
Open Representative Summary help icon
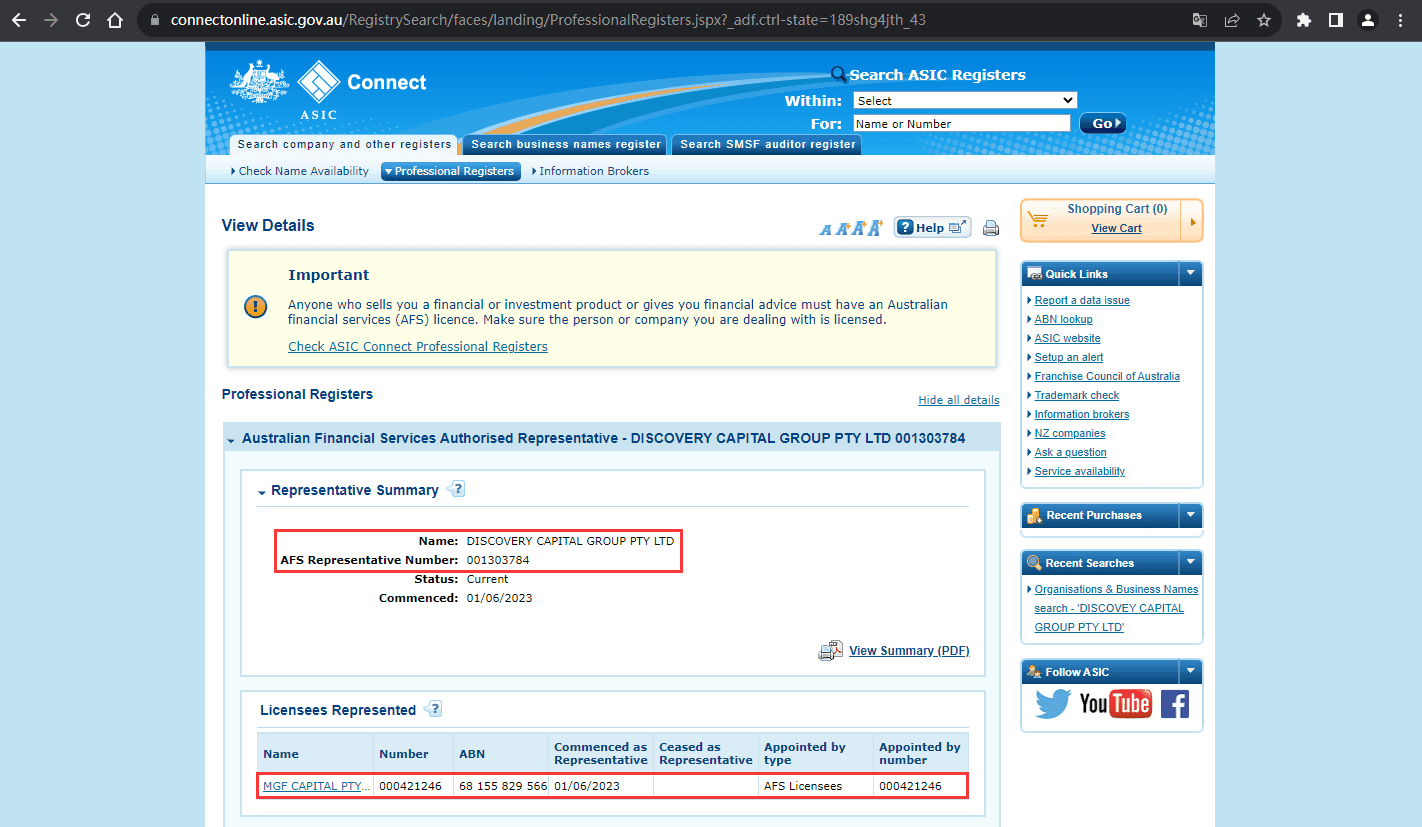coord(456,489)
